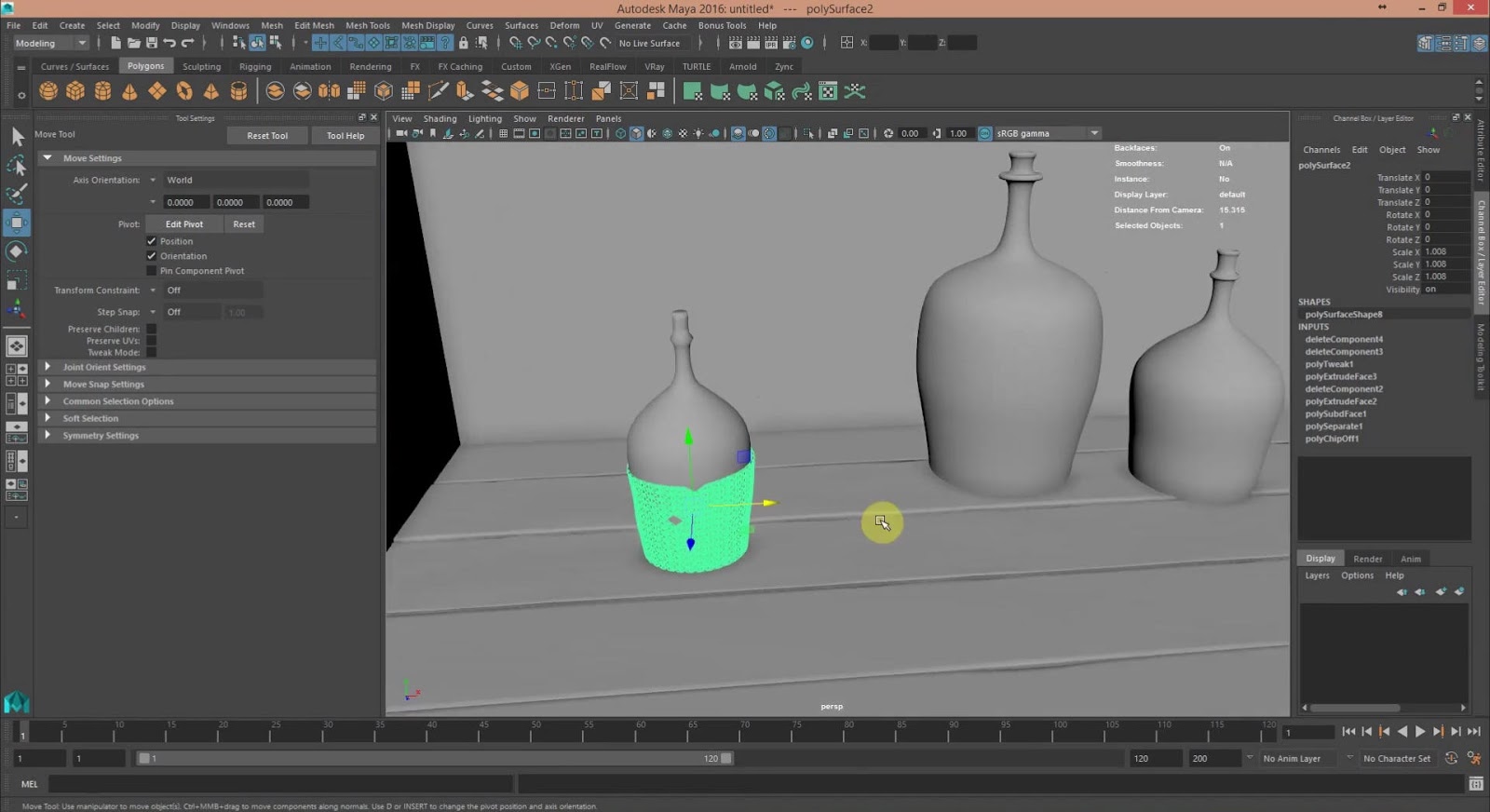Enable Preserve Children checkbox
The image size is (1490, 812).
[x=151, y=329]
